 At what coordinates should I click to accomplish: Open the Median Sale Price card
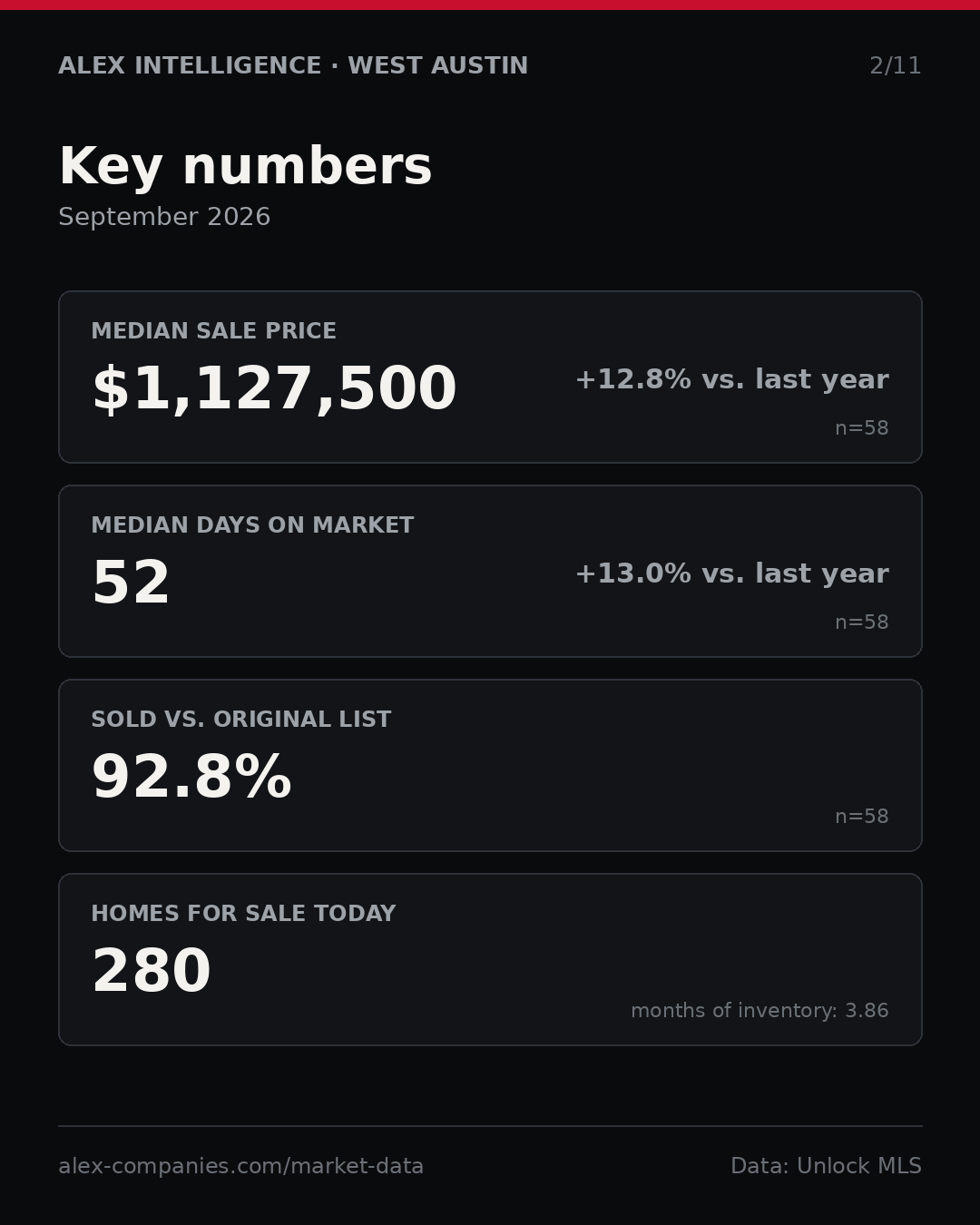[490, 377]
